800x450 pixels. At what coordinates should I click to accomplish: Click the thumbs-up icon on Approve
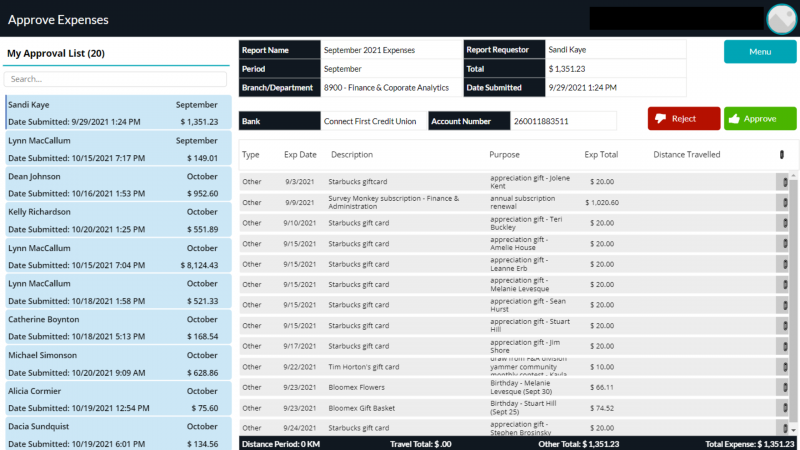click(x=734, y=119)
